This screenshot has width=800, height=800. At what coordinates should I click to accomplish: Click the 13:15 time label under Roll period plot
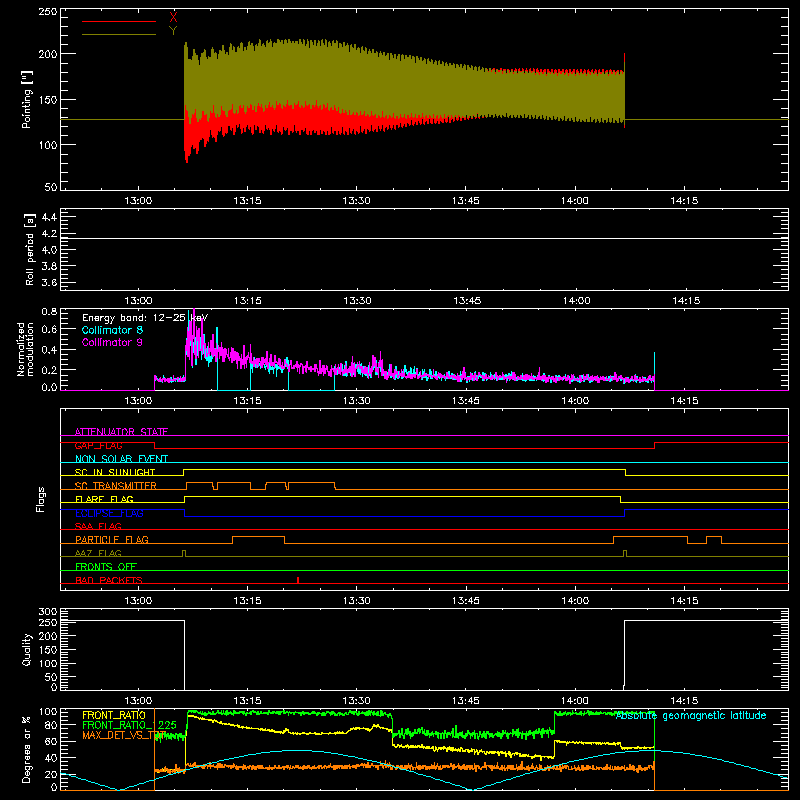(x=247, y=301)
